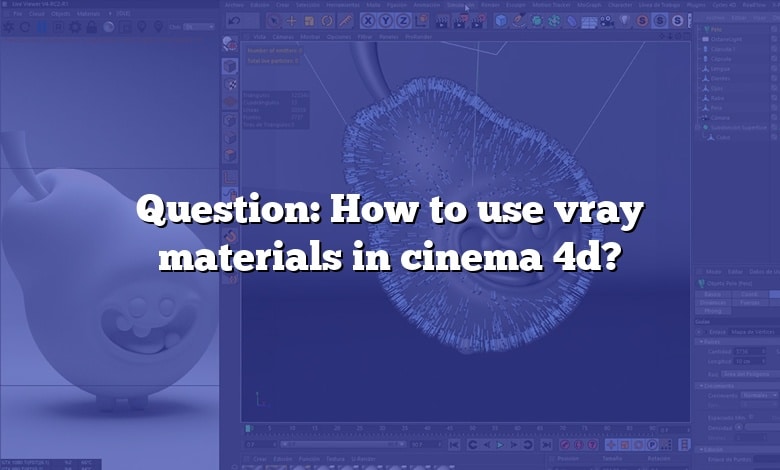Toggle visibility checkbox for Cámara object

(774, 117)
